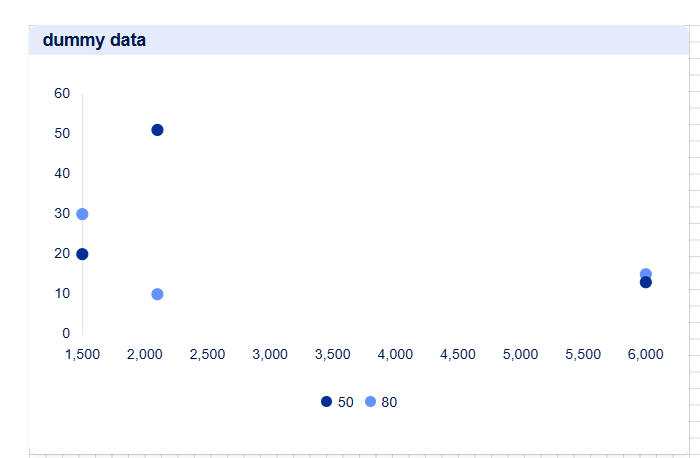Select the legend label 50
Screen dimensions: 700x458
(x=346, y=402)
